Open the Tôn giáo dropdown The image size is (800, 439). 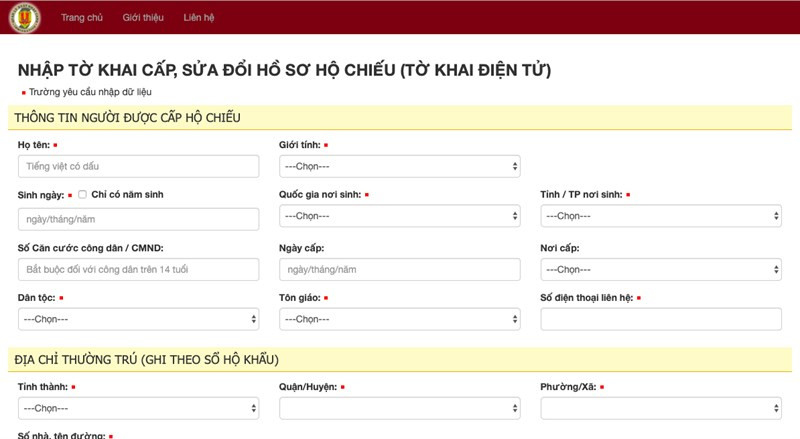click(399, 319)
